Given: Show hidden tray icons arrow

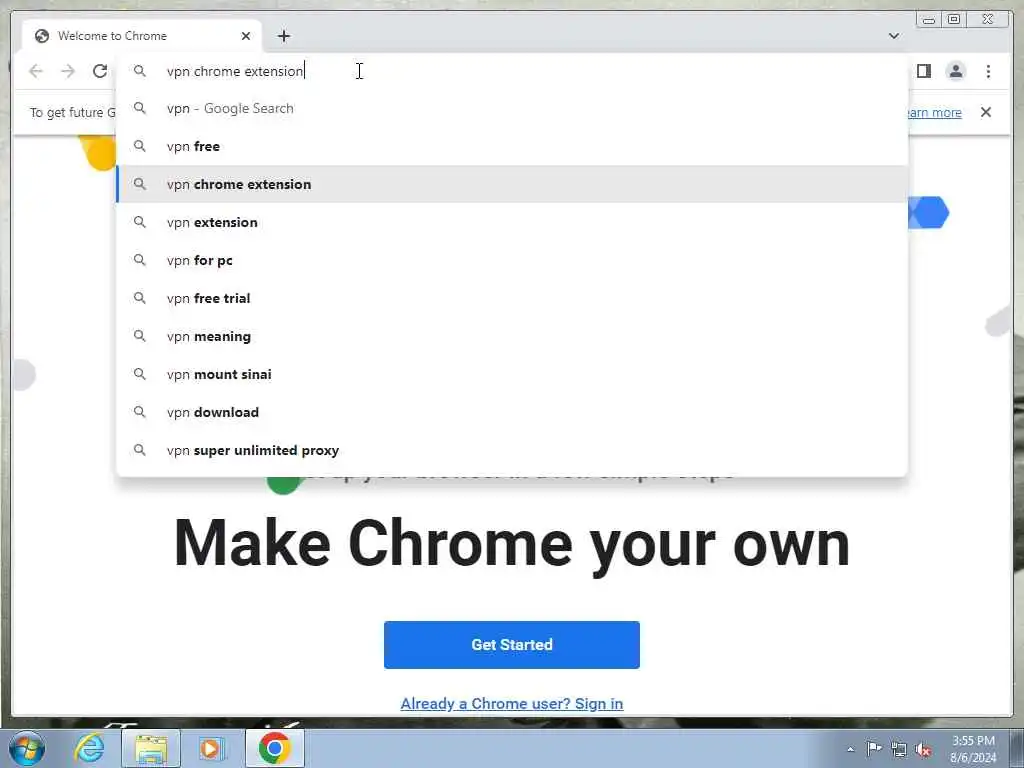Looking at the screenshot, I should coord(850,749).
